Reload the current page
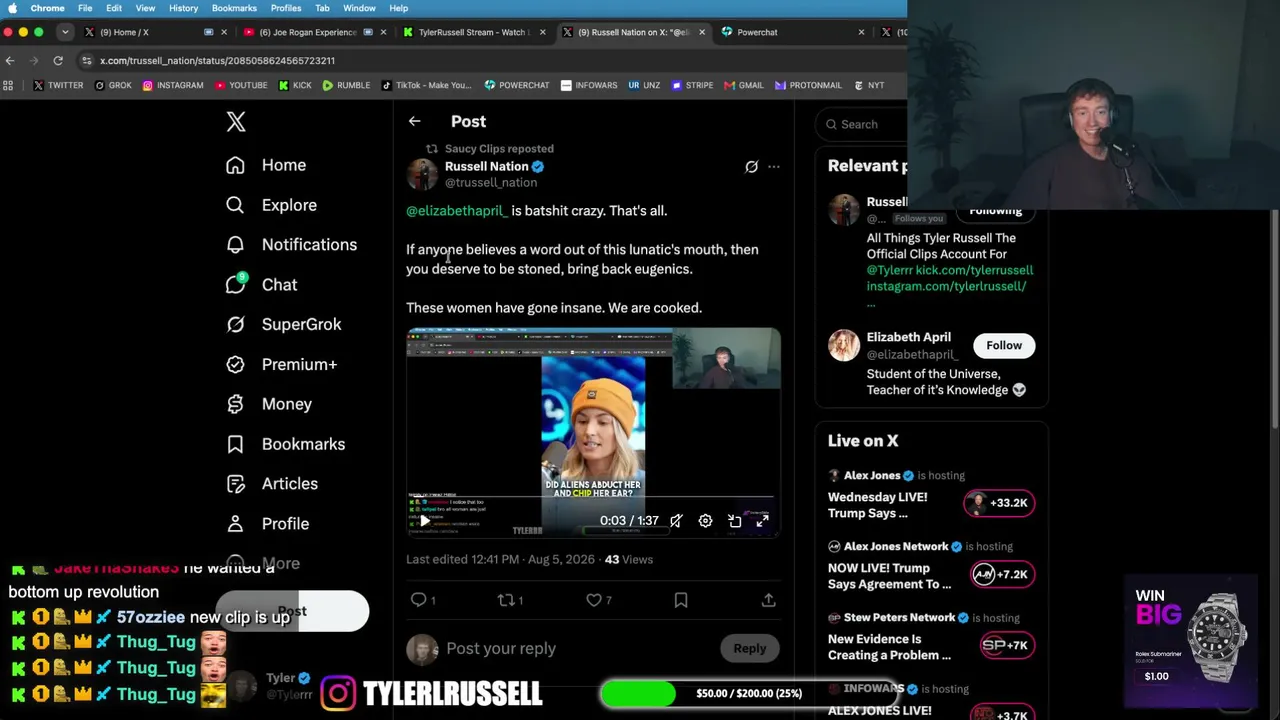 (58, 61)
